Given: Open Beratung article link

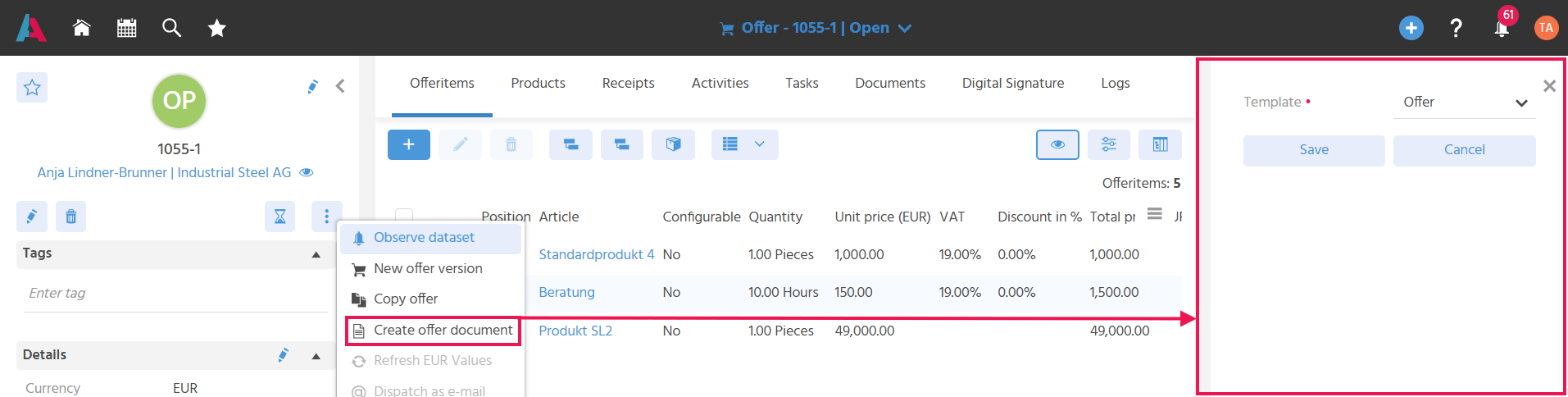Looking at the screenshot, I should (566, 293).
